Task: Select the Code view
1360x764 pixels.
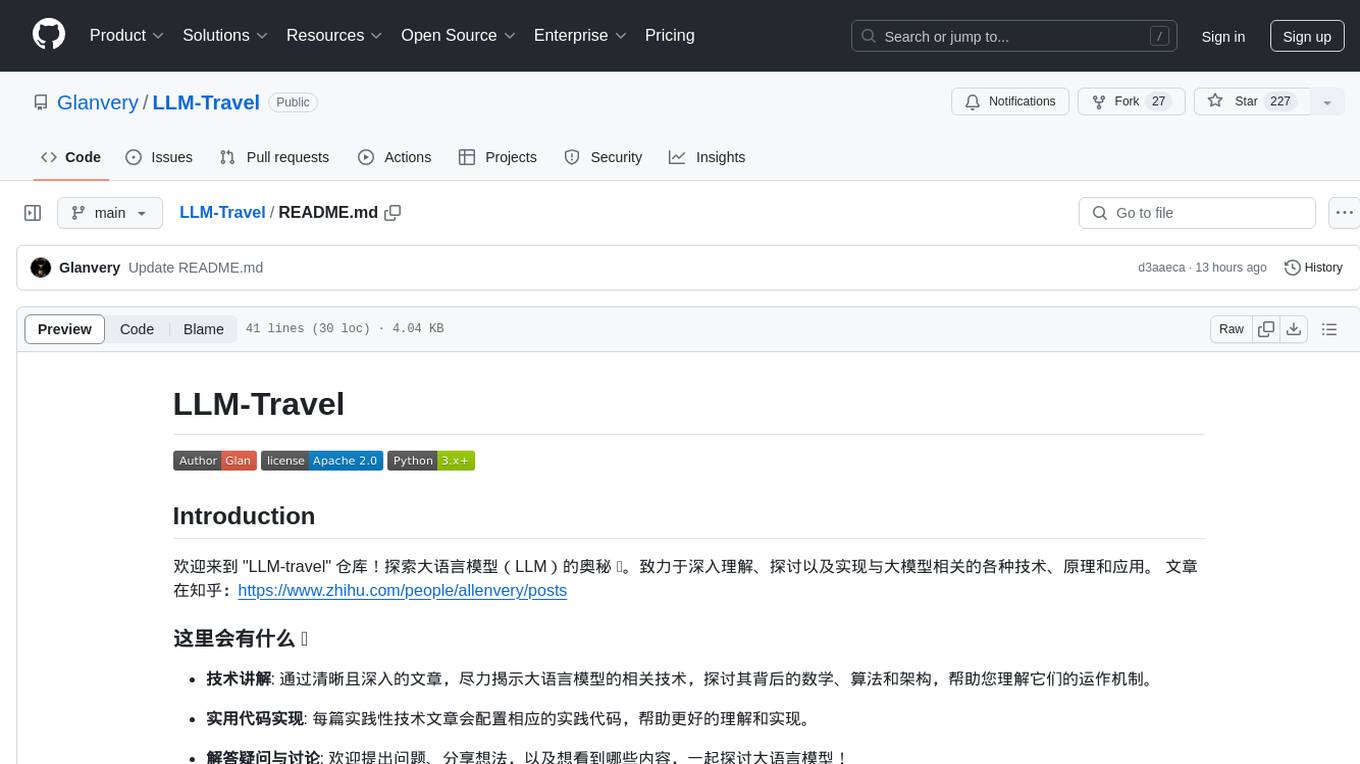Action: point(137,329)
